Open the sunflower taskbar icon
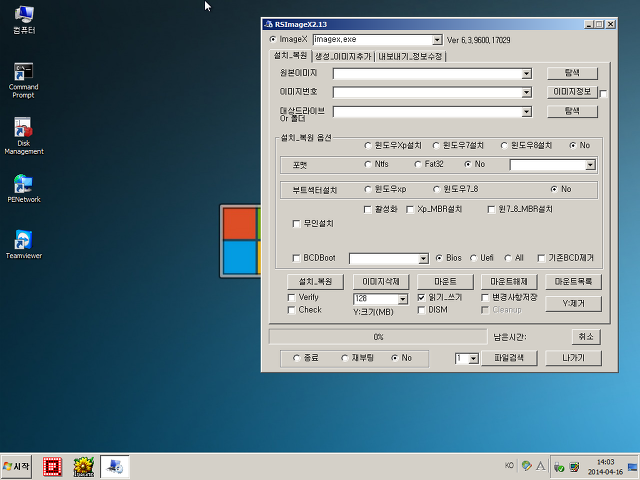The width and height of the screenshot is (640, 480). (84, 467)
